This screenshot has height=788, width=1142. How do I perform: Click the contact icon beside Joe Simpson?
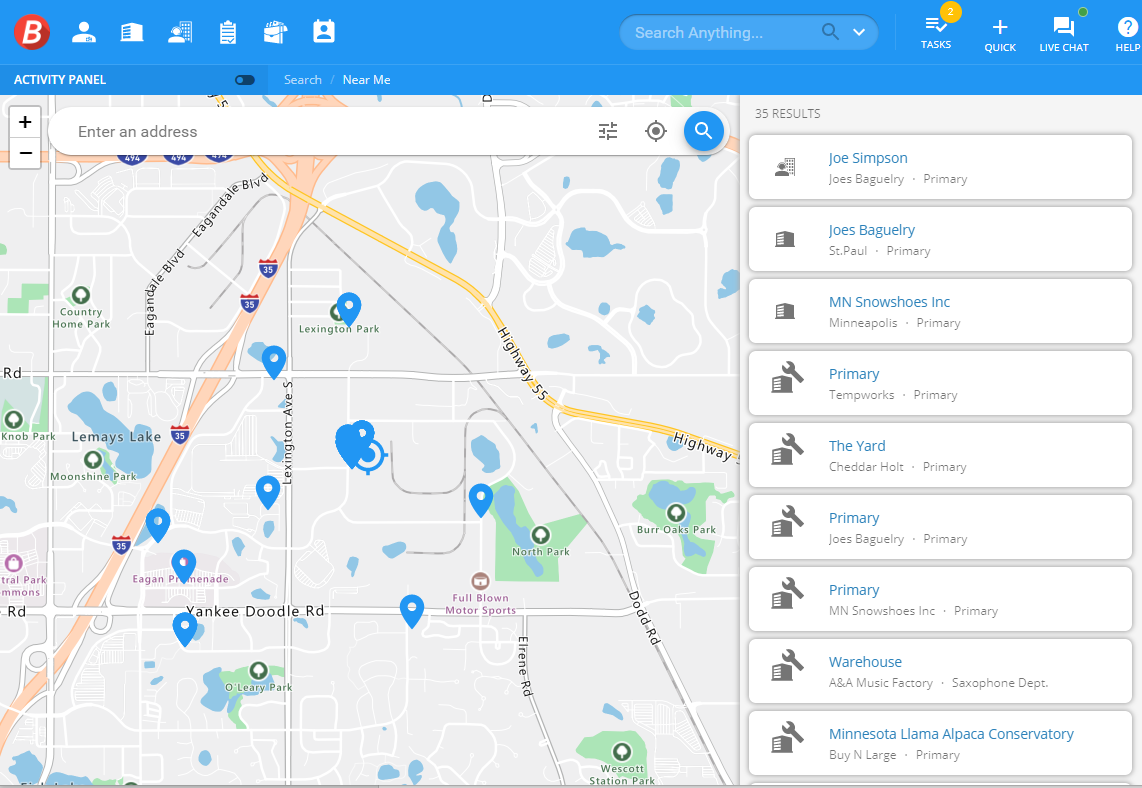pos(785,168)
